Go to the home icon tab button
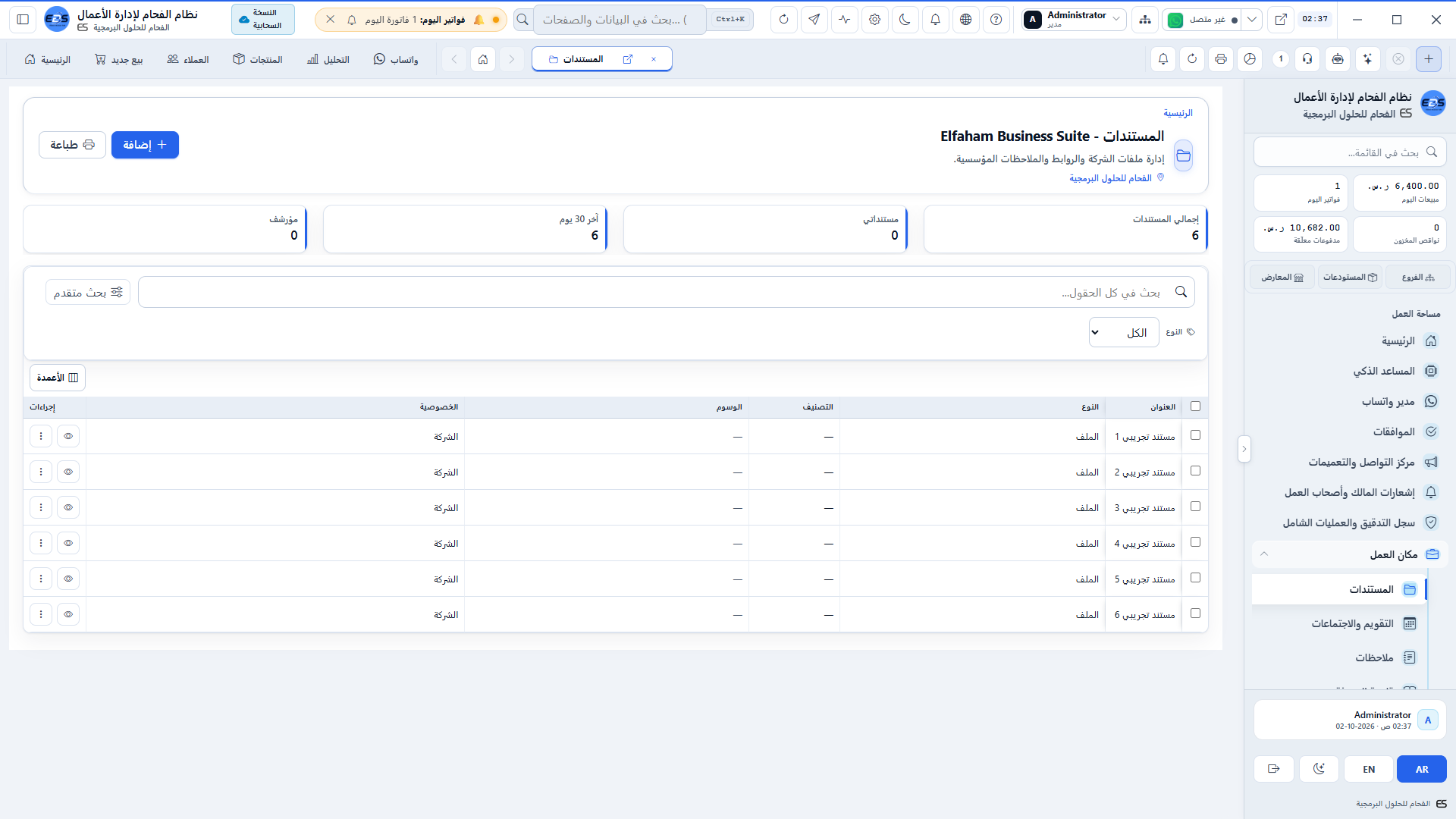This screenshot has height=819, width=1456. point(483,59)
